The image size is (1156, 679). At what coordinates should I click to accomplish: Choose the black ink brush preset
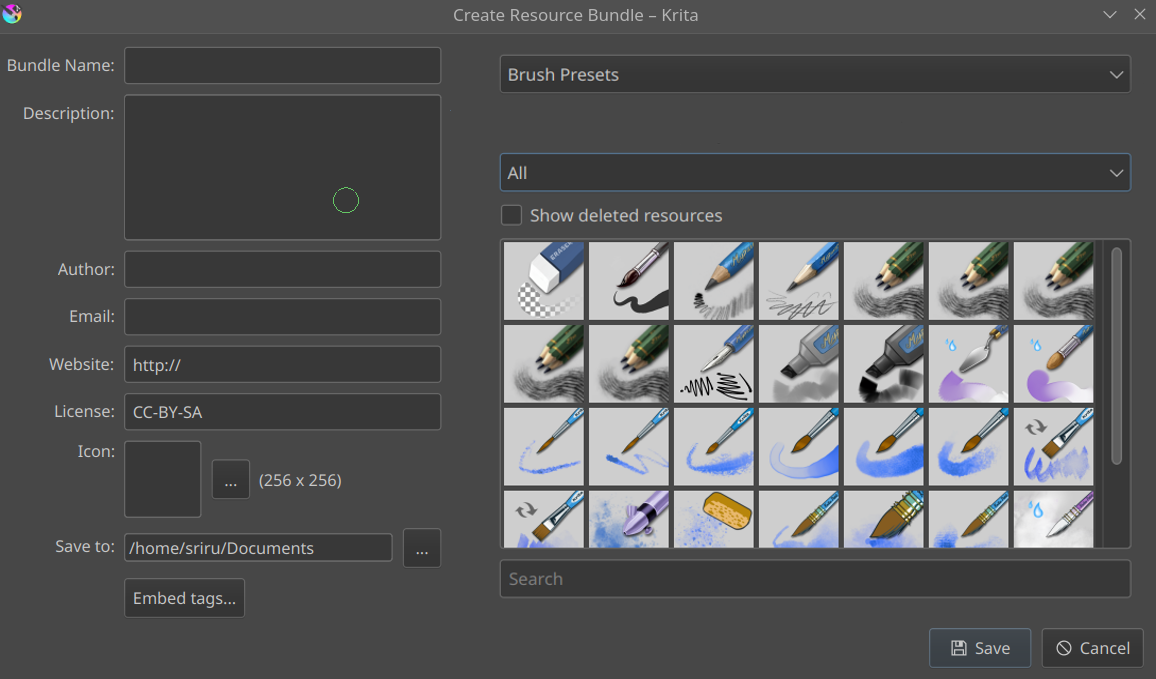point(628,281)
